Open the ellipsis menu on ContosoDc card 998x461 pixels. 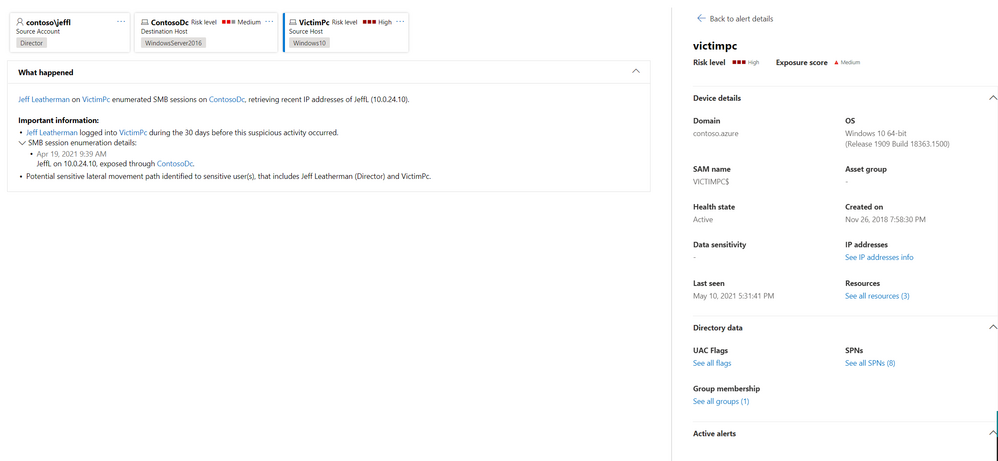[270, 21]
